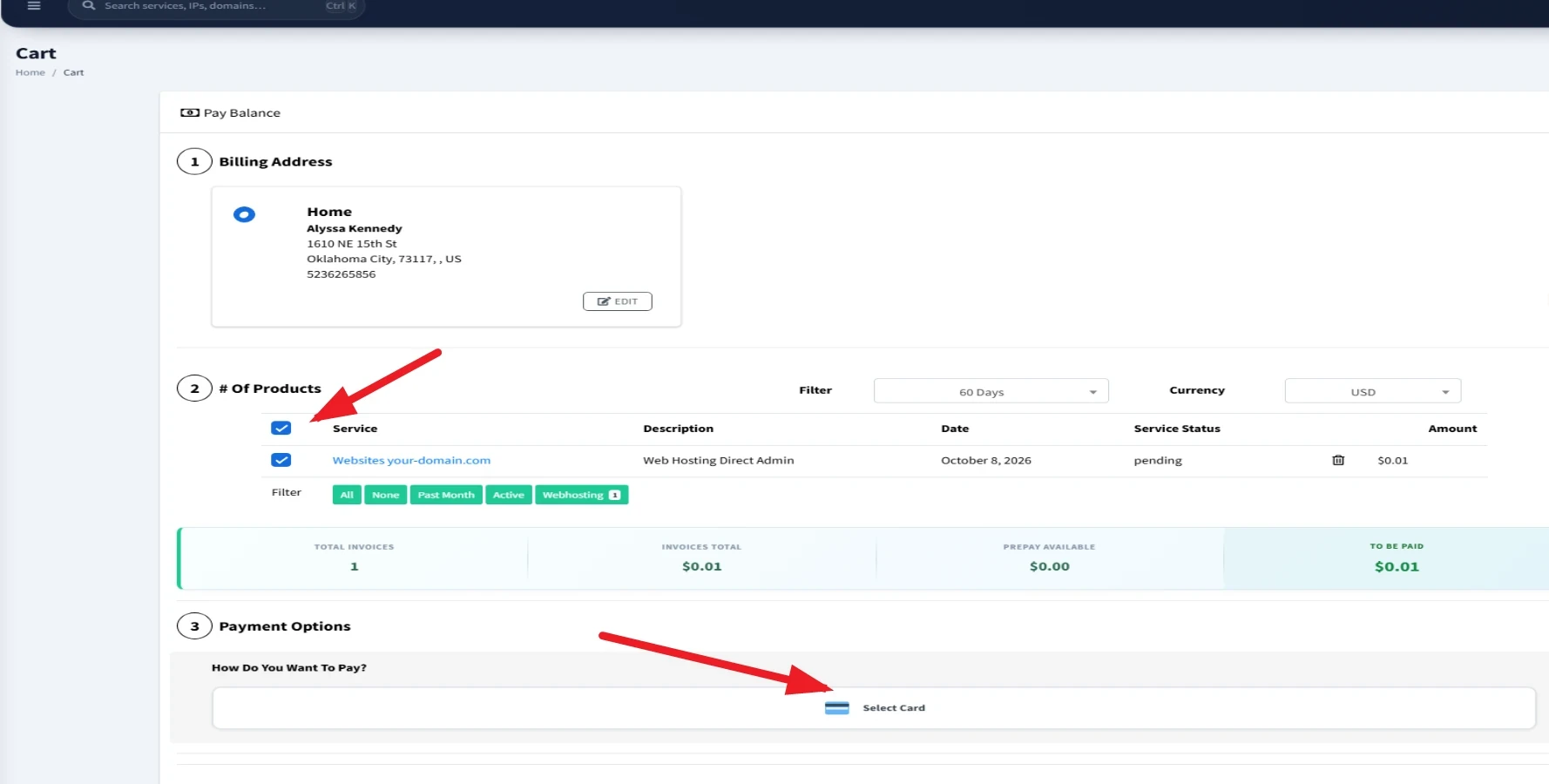The width and height of the screenshot is (1549, 784).
Task: Click the Cart breadcrumb item
Action: coord(73,72)
